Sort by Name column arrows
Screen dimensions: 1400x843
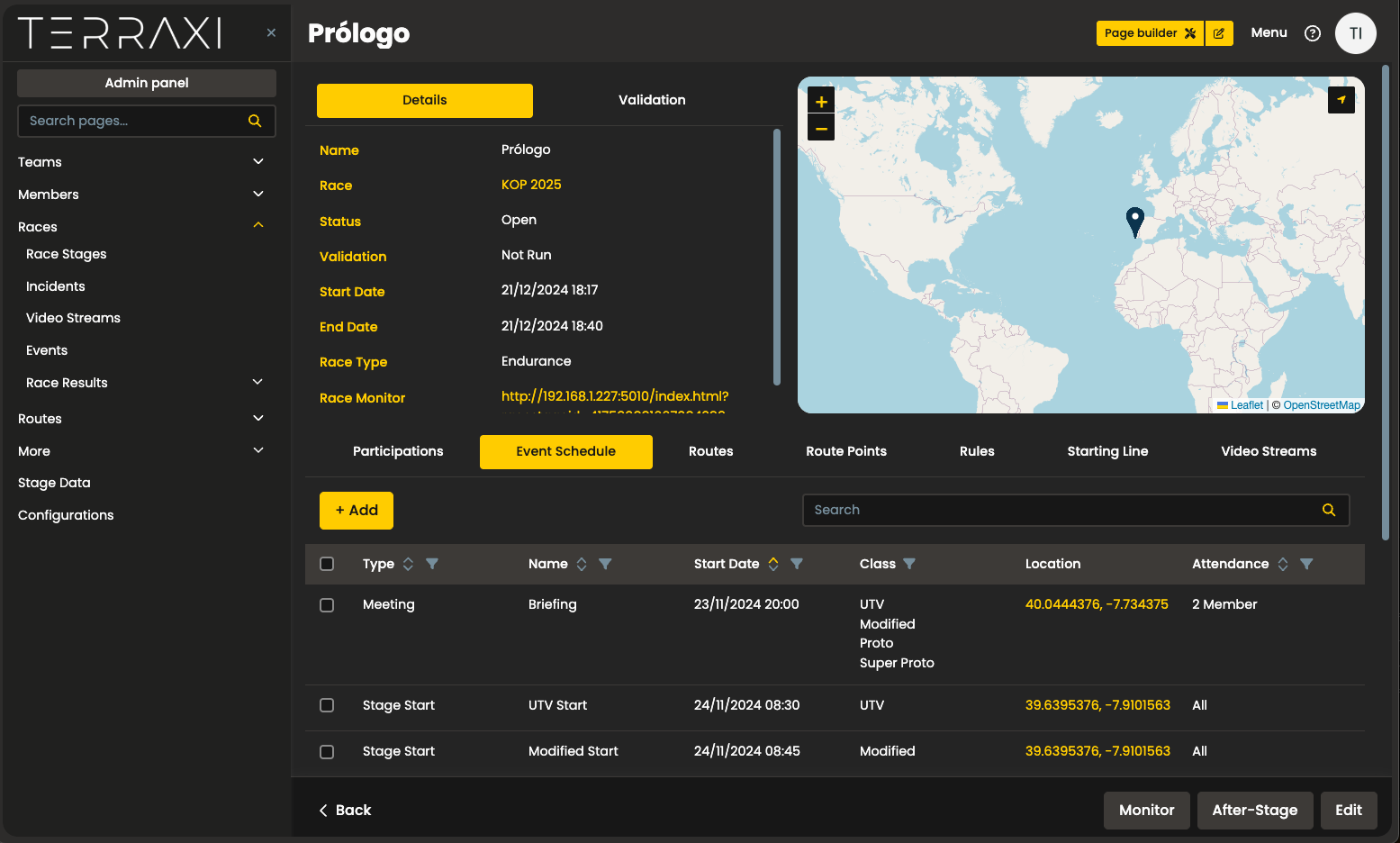[582, 564]
